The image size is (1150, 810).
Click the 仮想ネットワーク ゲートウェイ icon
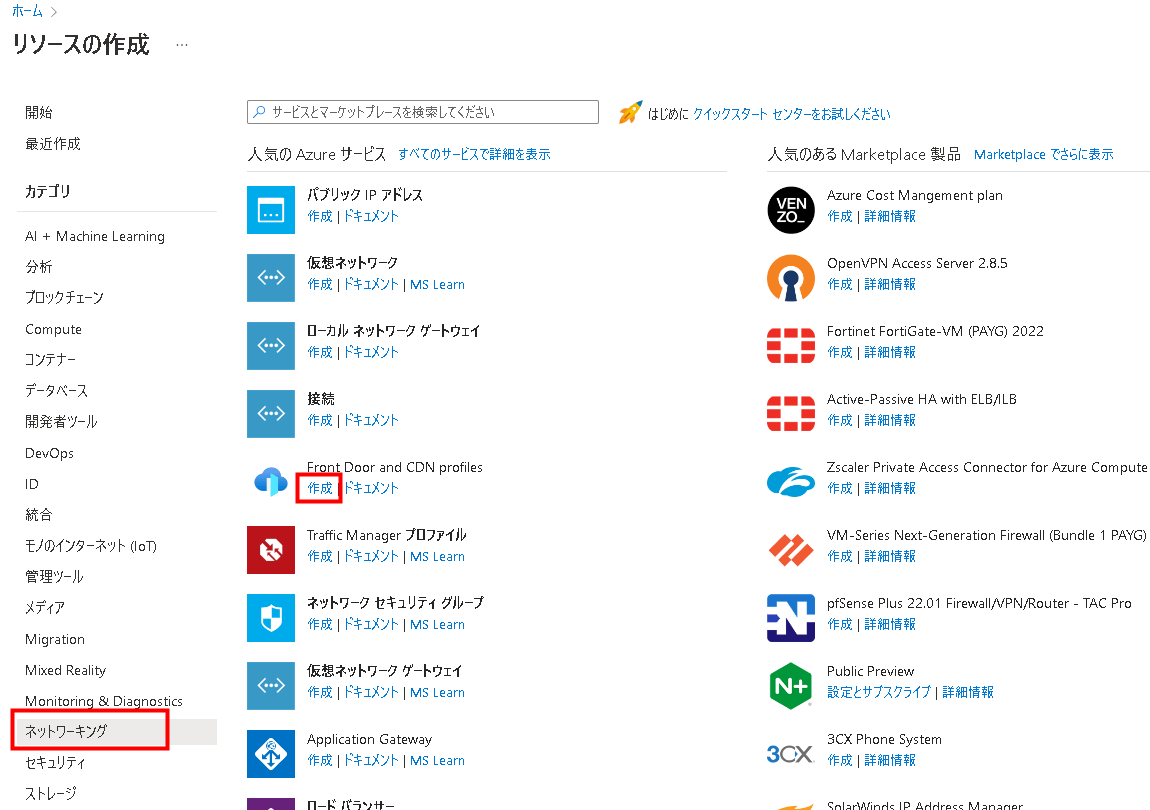tap(271, 686)
